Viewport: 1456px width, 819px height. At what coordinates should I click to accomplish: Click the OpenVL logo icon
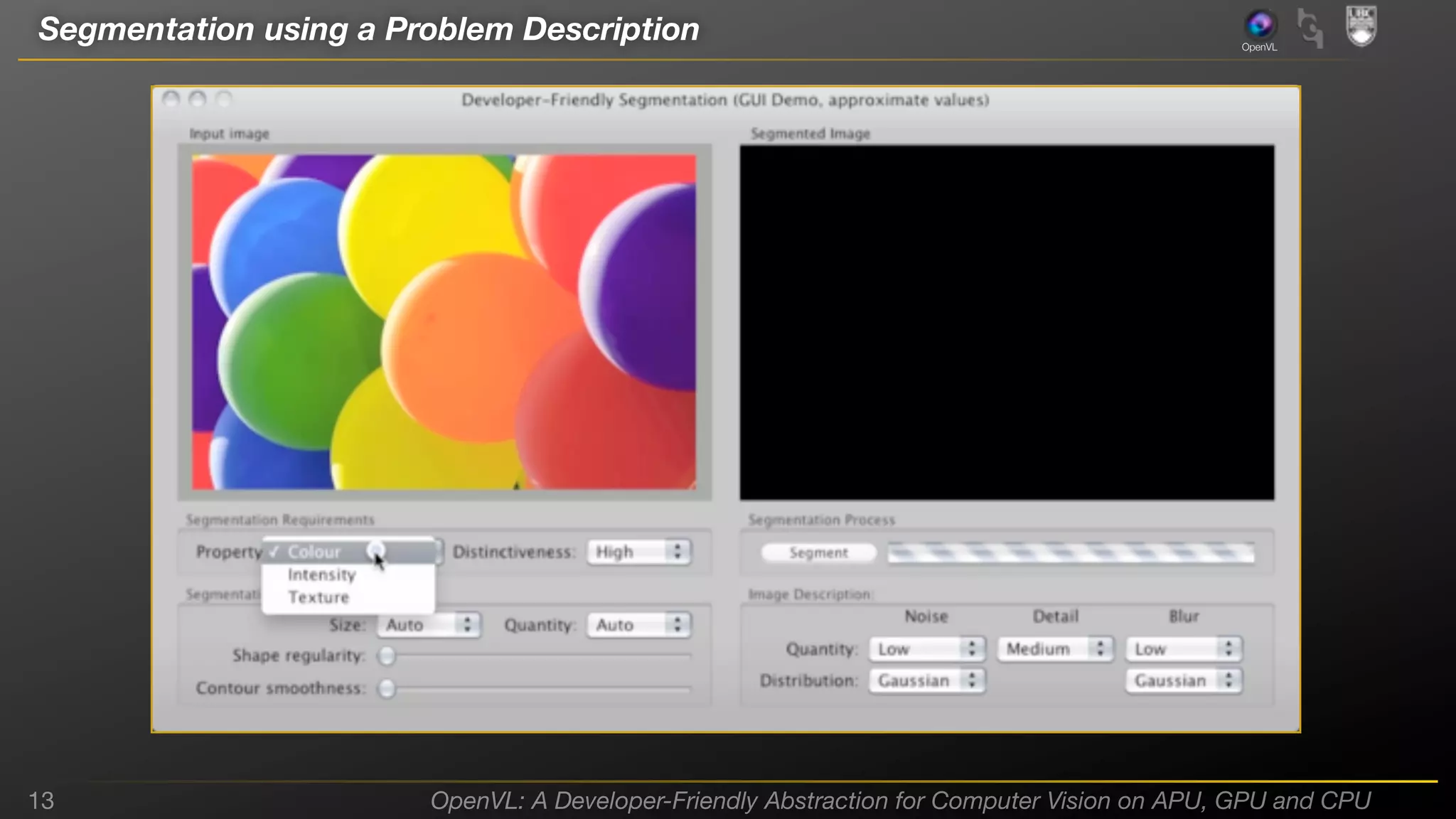coord(1259,25)
